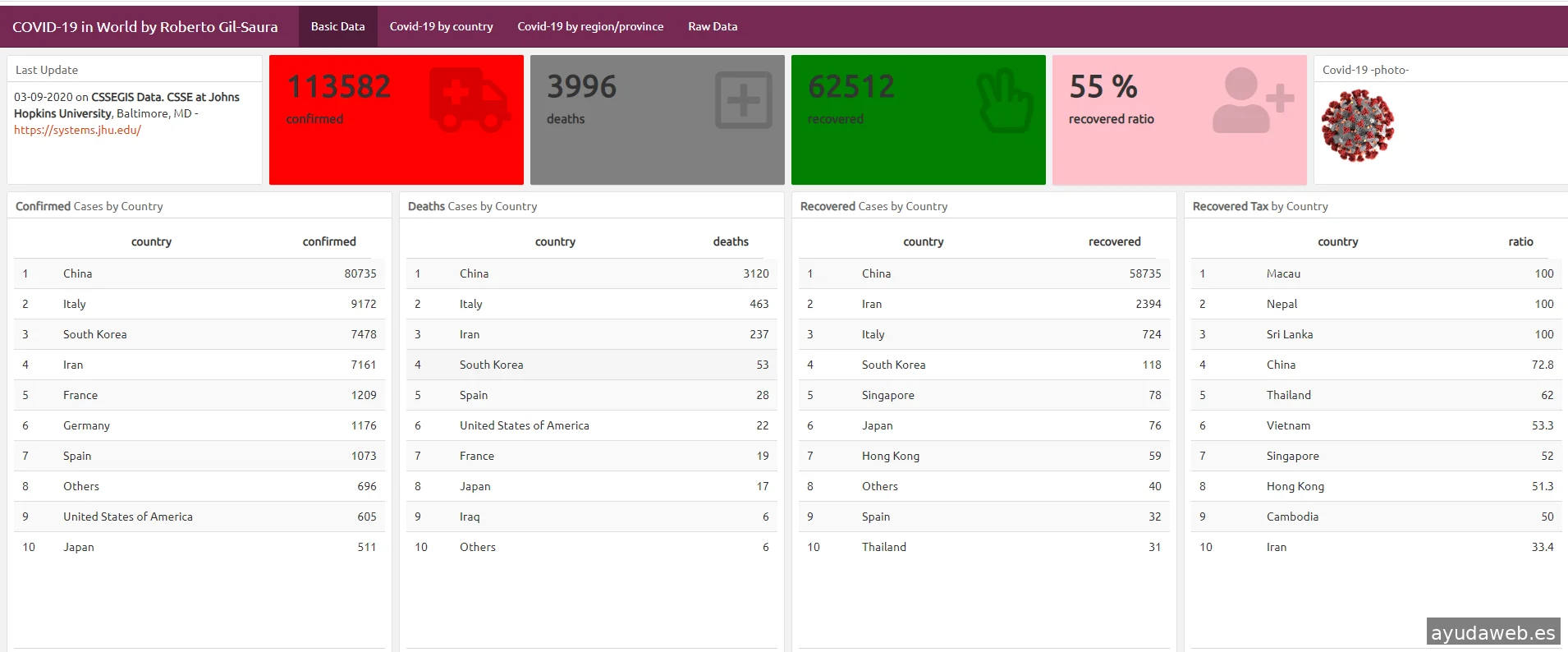
Task: Open the Covid-19 by region/province tab
Action: click(590, 26)
